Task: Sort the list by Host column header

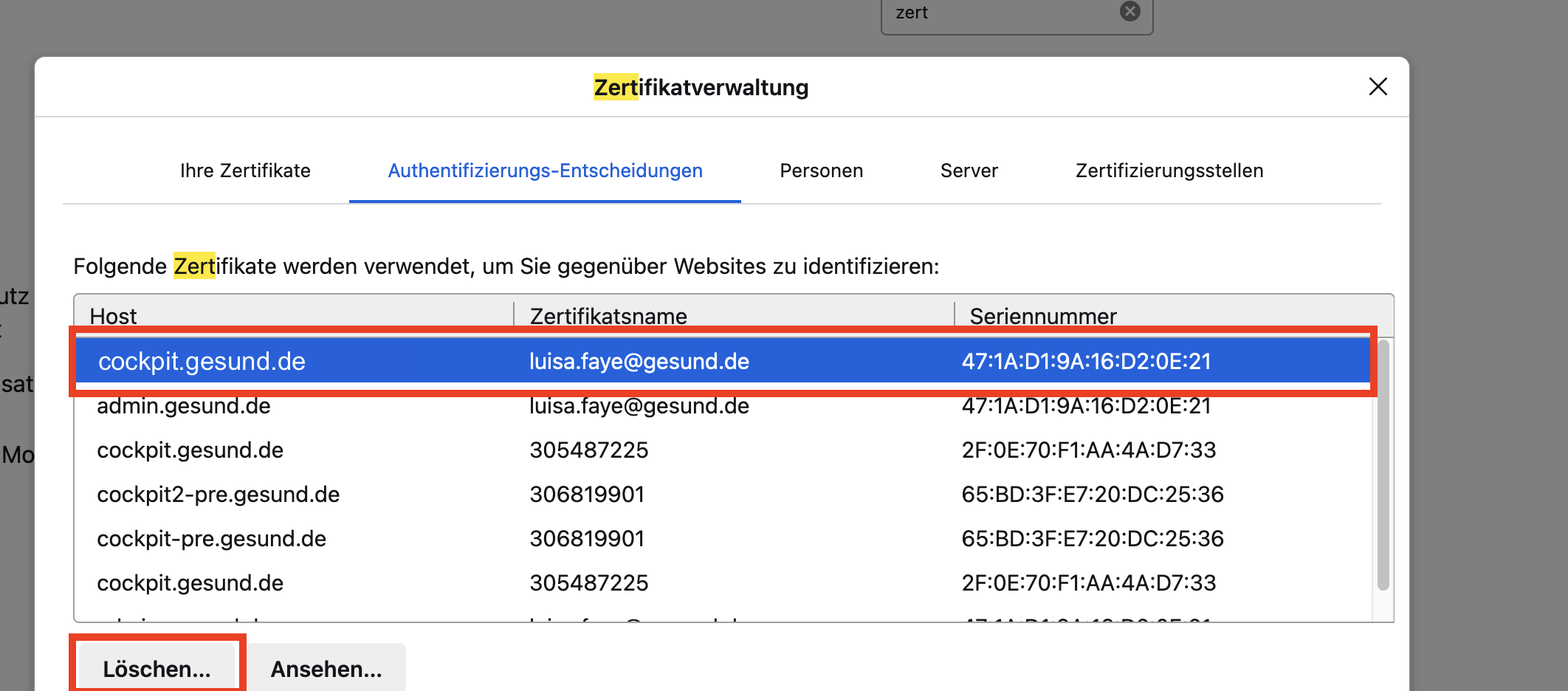Action: click(x=294, y=316)
